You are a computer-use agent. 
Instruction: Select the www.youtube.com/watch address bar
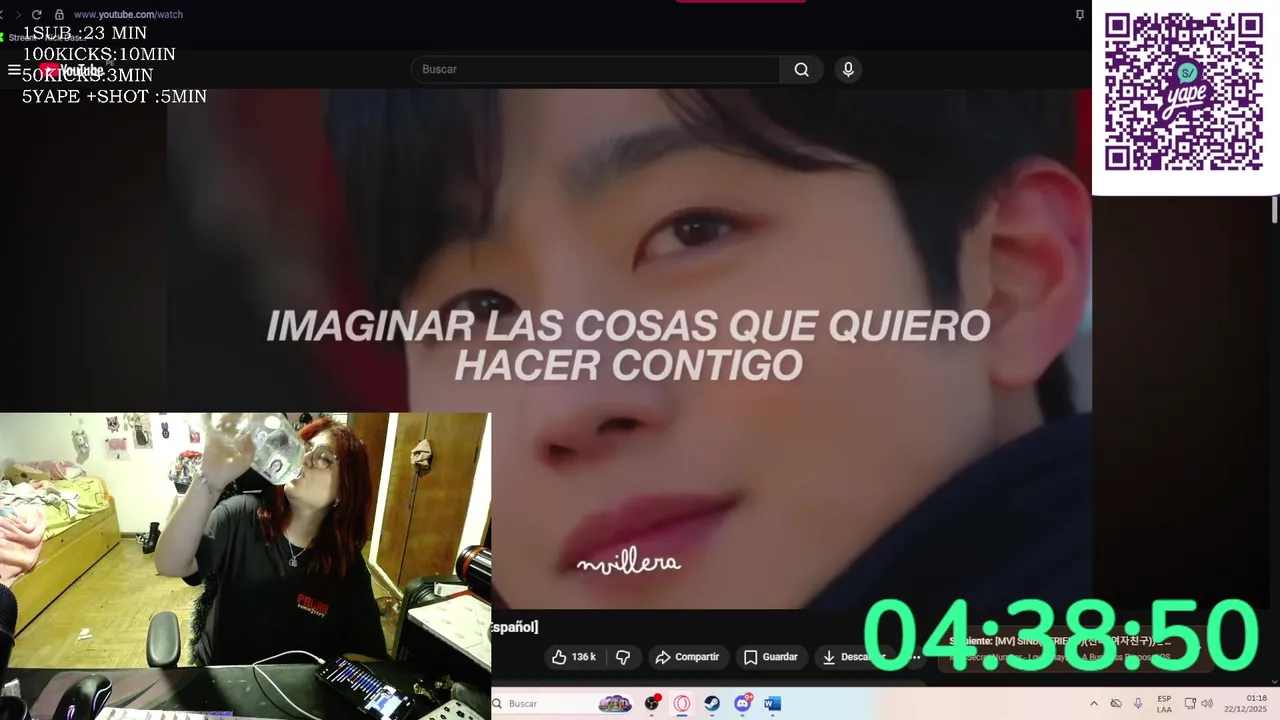128,15
